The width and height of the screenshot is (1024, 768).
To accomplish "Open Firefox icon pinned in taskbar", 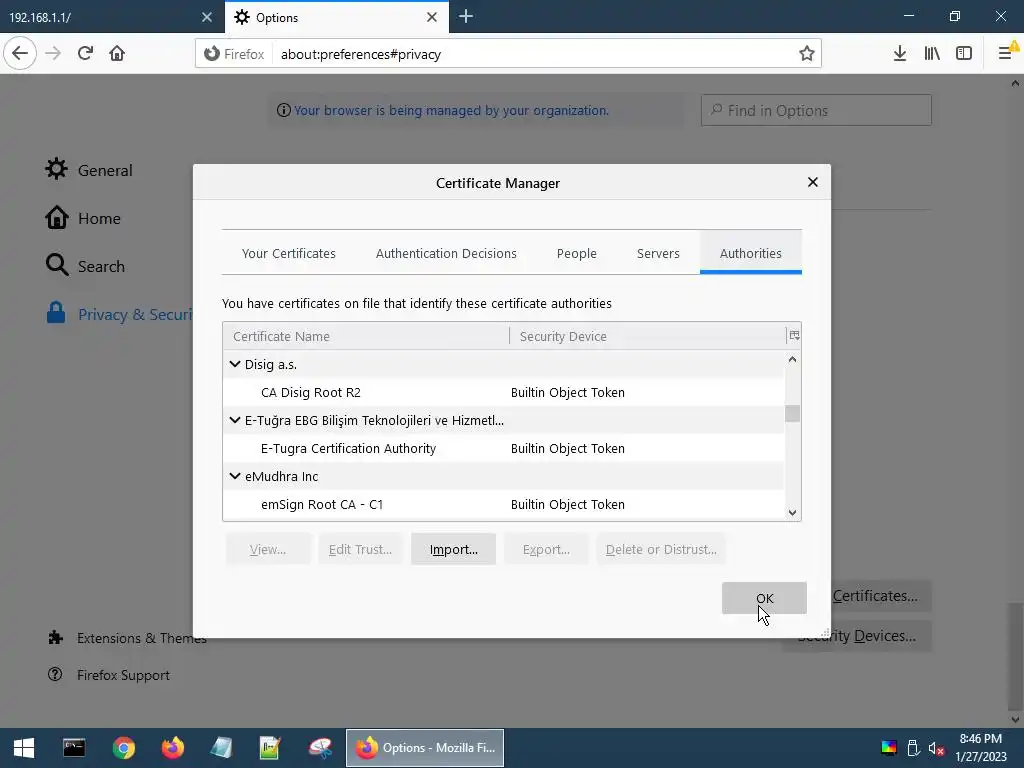I will click(x=173, y=748).
